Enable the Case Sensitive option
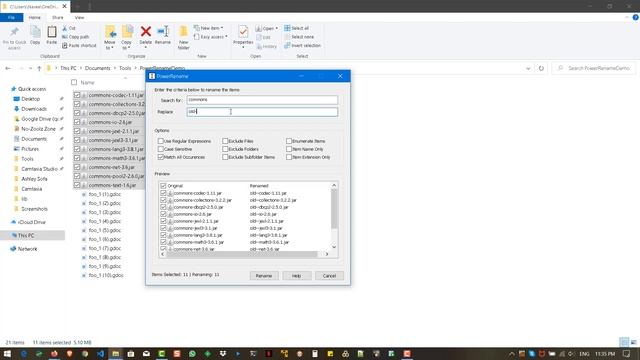This screenshot has height=360, width=640. pos(161,149)
